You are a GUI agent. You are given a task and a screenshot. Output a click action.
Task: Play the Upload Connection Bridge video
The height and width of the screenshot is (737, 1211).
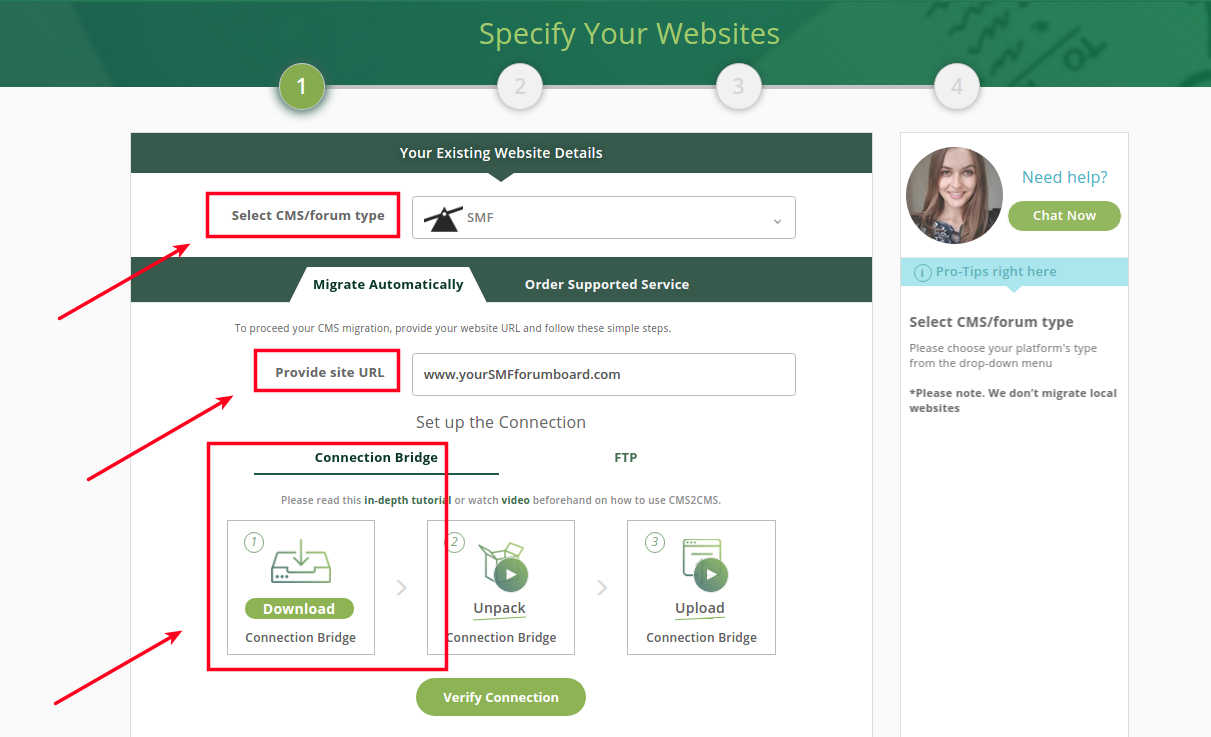[x=712, y=574]
